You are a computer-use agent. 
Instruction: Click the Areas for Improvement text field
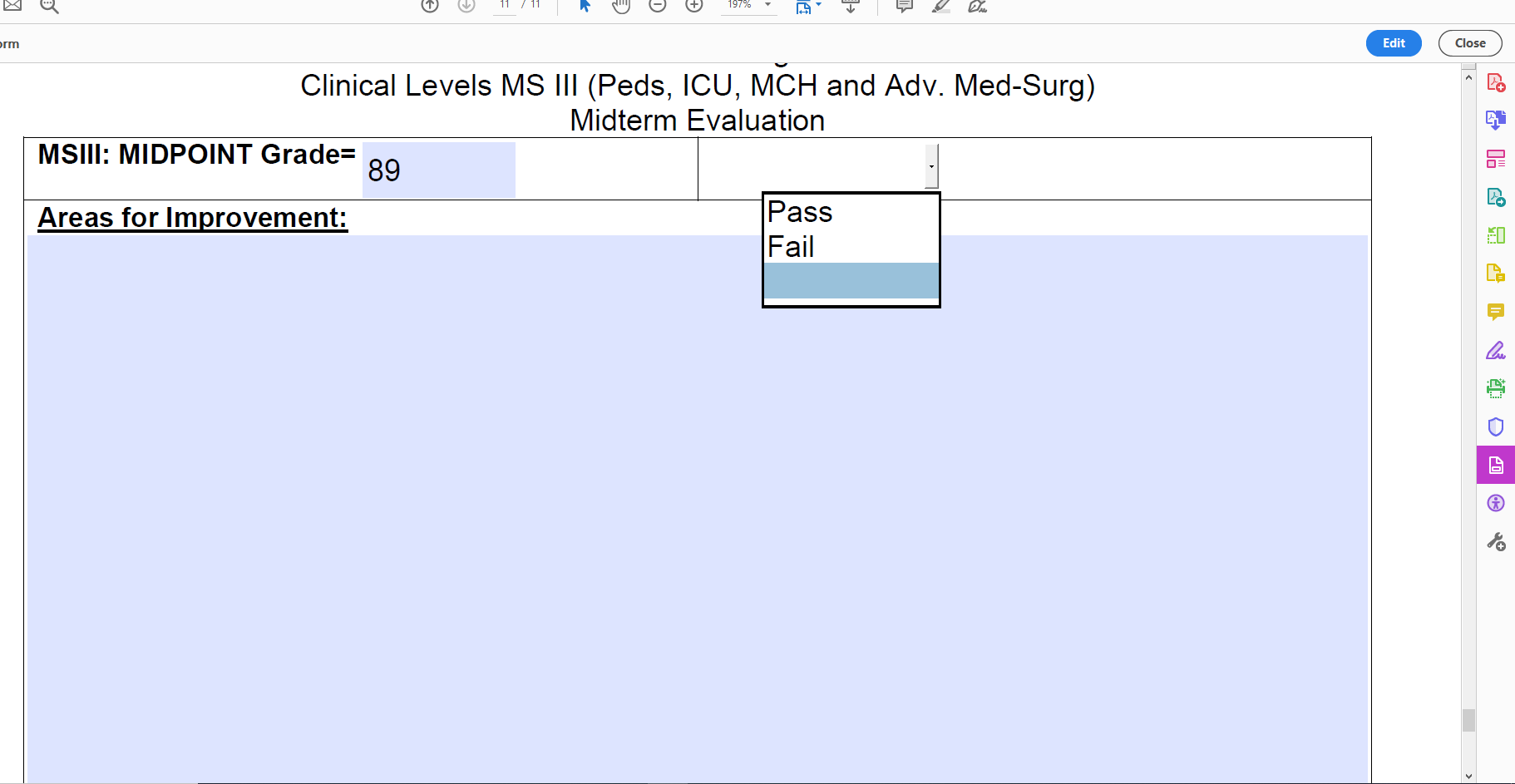click(582, 499)
